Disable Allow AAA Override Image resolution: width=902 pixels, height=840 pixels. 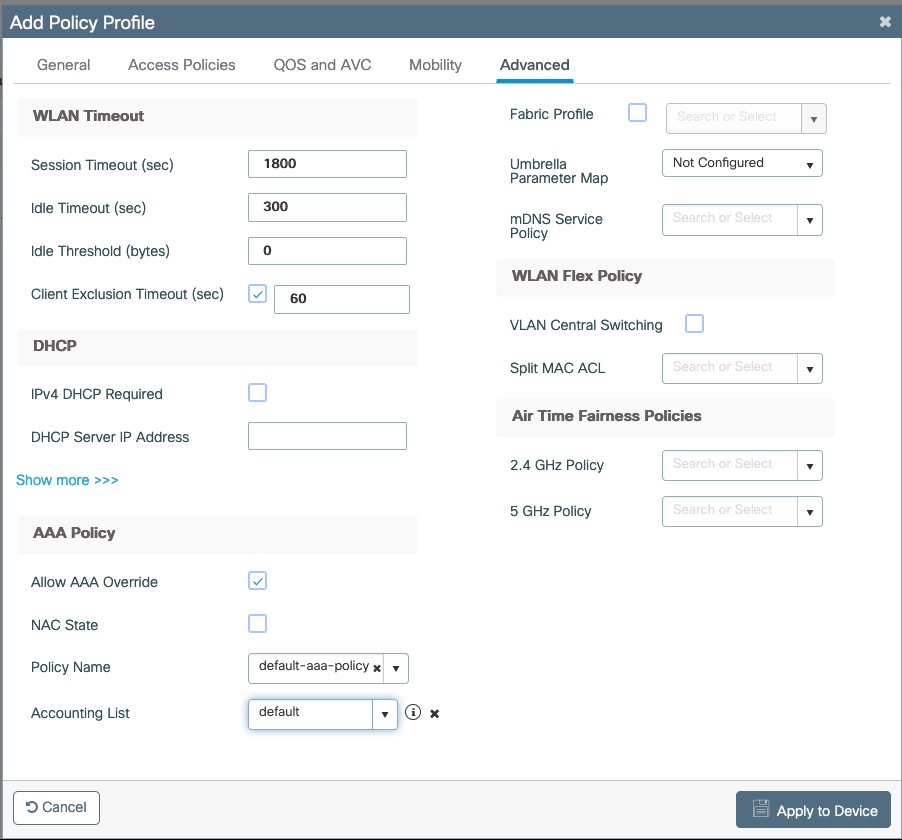pos(257,580)
